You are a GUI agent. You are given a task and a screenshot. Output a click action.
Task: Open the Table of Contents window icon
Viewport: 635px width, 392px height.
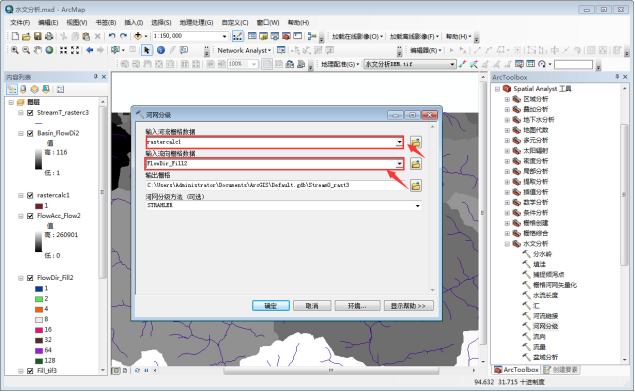click(252, 36)
